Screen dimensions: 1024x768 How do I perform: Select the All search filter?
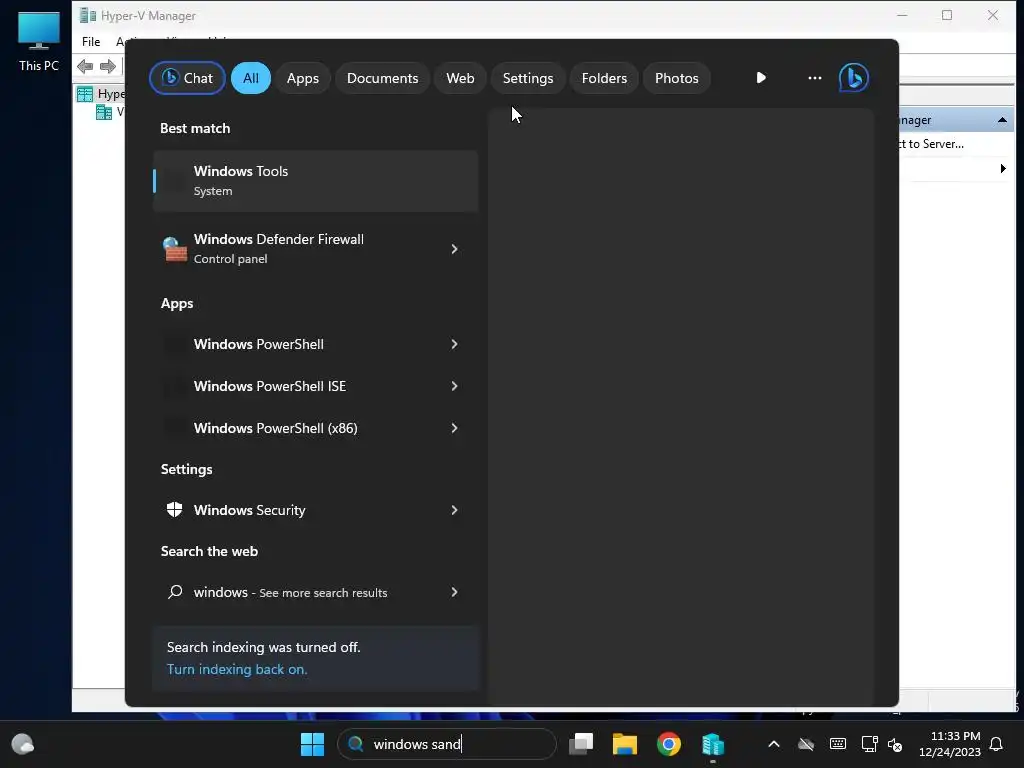tap(251, 78)
